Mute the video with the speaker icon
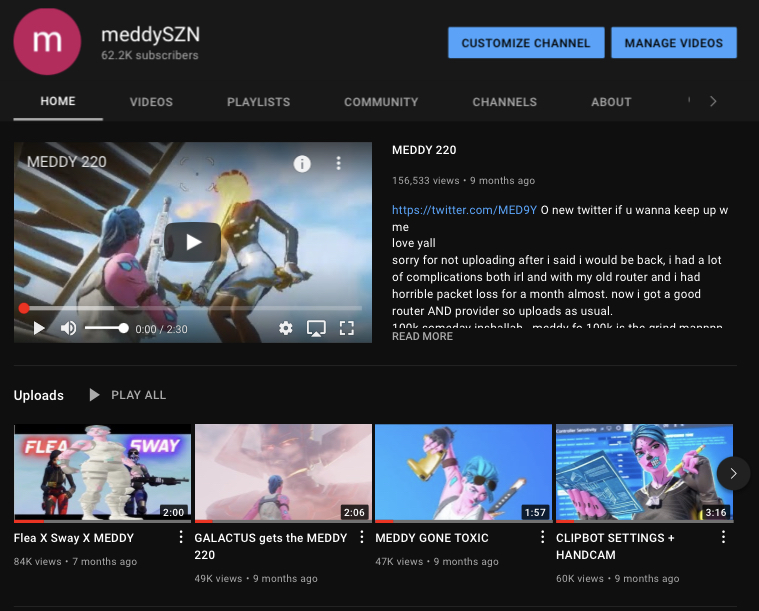Viewport: 759px width, 611px height. [68, 328]
